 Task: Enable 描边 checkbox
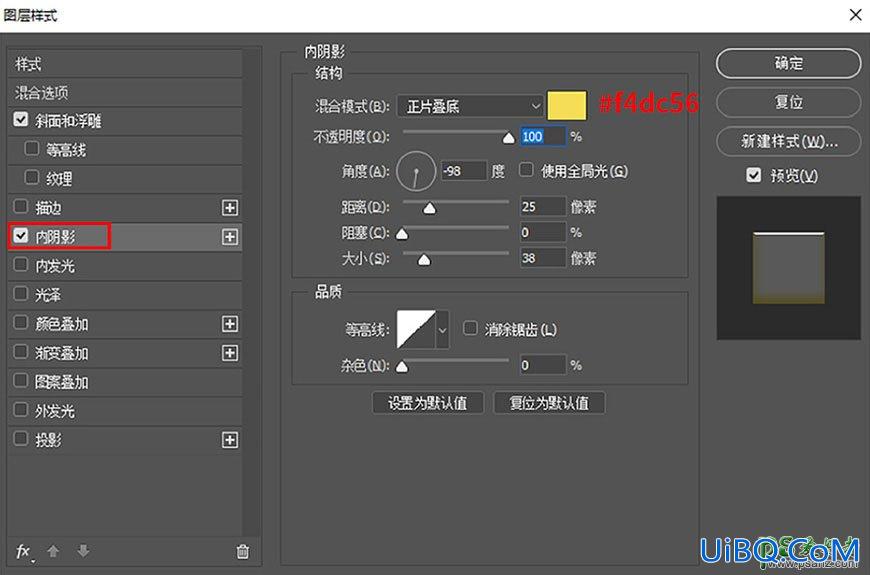[21, 206]
